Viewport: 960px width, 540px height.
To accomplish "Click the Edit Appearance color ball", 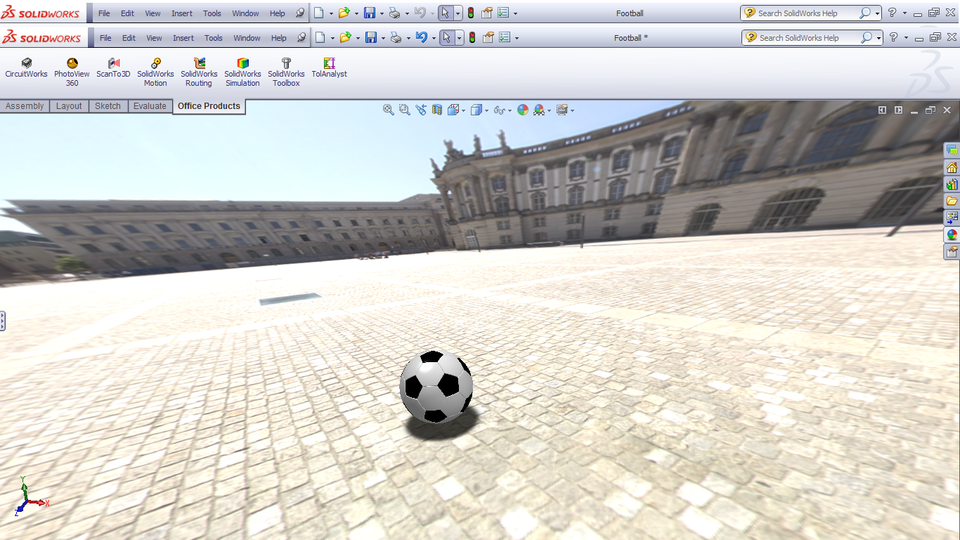I will click(522, 110).
